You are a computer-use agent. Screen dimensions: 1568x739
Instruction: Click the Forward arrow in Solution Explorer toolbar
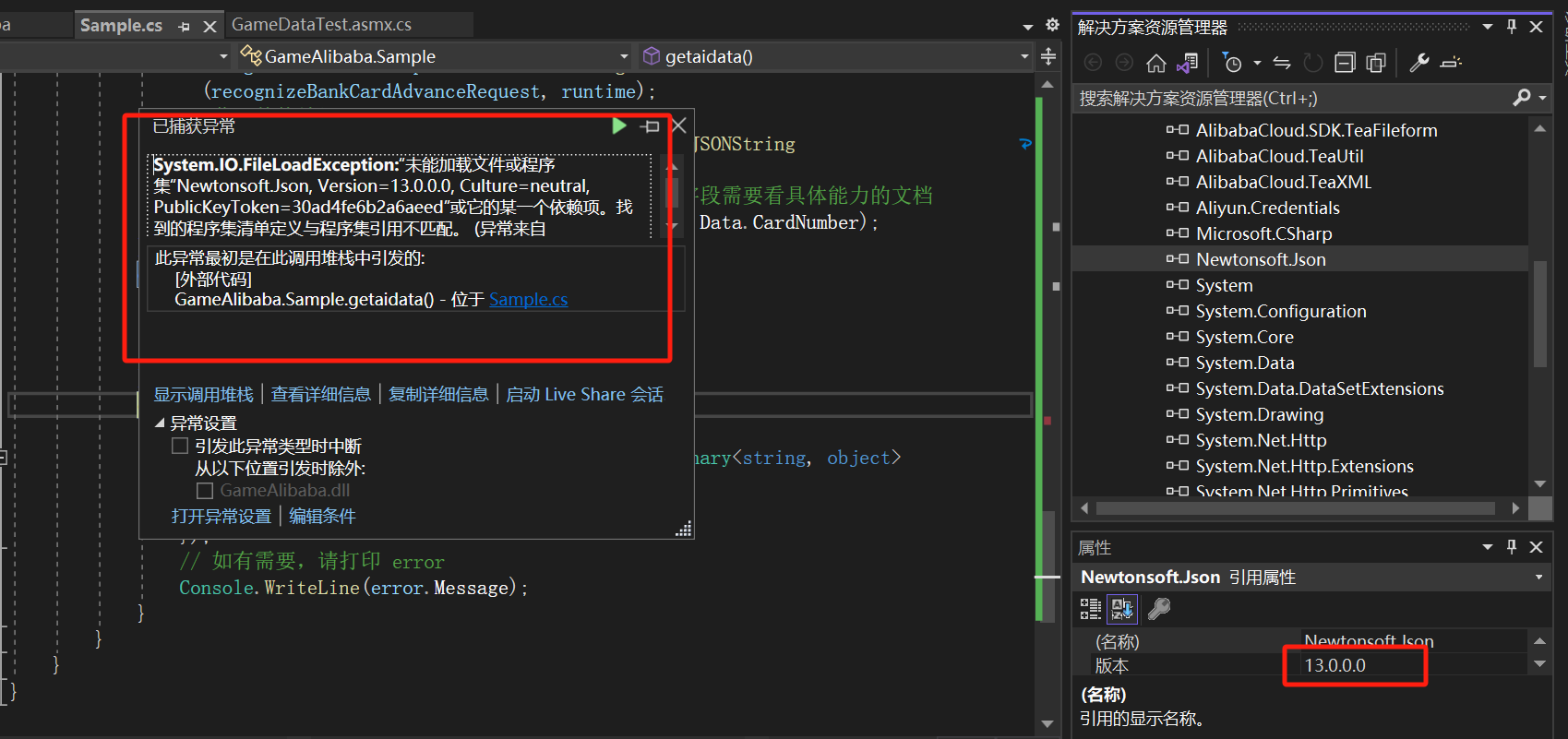click(1124, 63)
